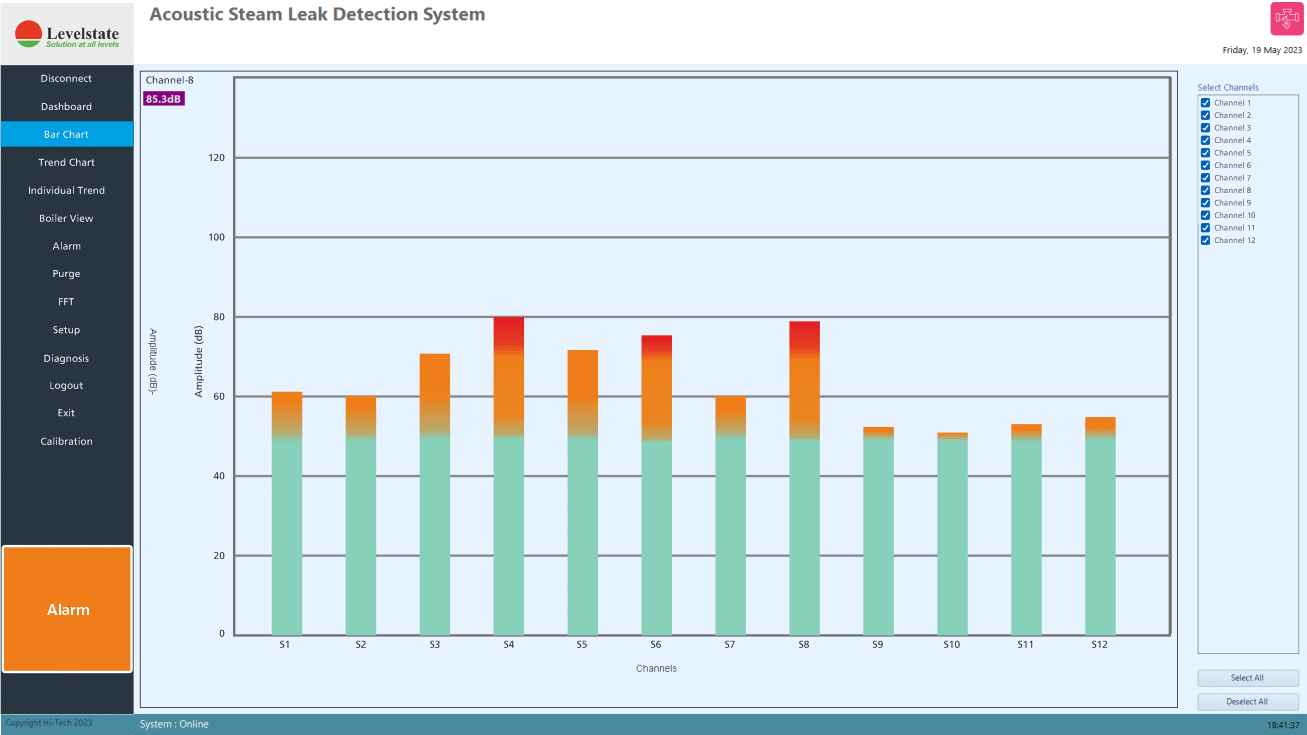
Task: Toggle Channel 6 checkbox
Action: click(1205, 165)
